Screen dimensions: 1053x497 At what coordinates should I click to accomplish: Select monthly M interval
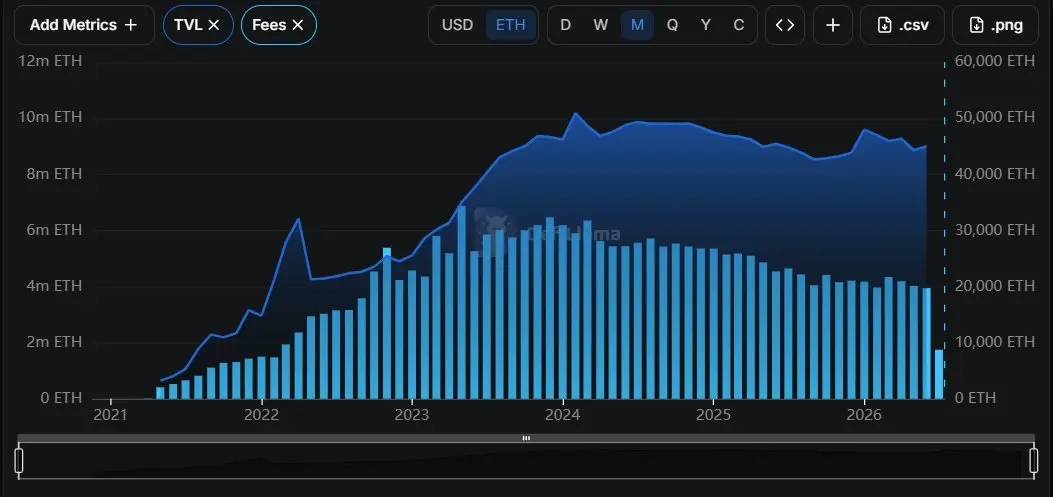(637, 25)
